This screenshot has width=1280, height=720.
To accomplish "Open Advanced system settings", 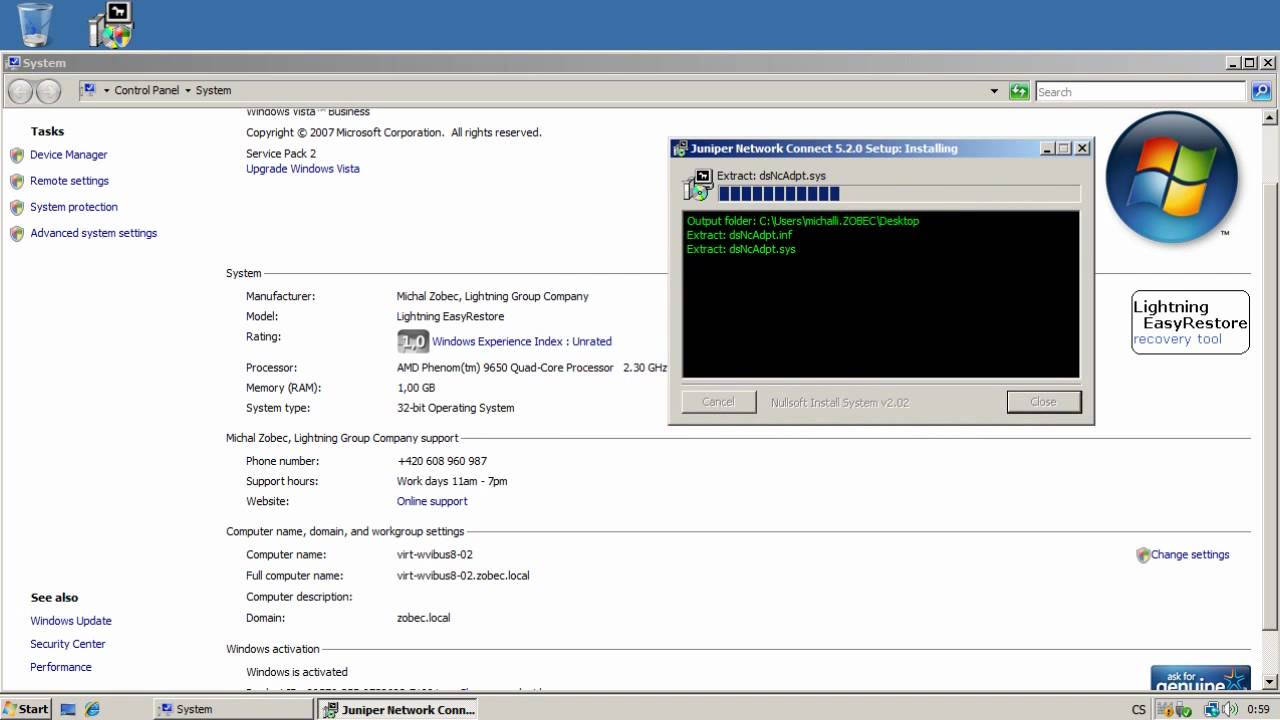I will pyautogui.click(x=93, y=233).
